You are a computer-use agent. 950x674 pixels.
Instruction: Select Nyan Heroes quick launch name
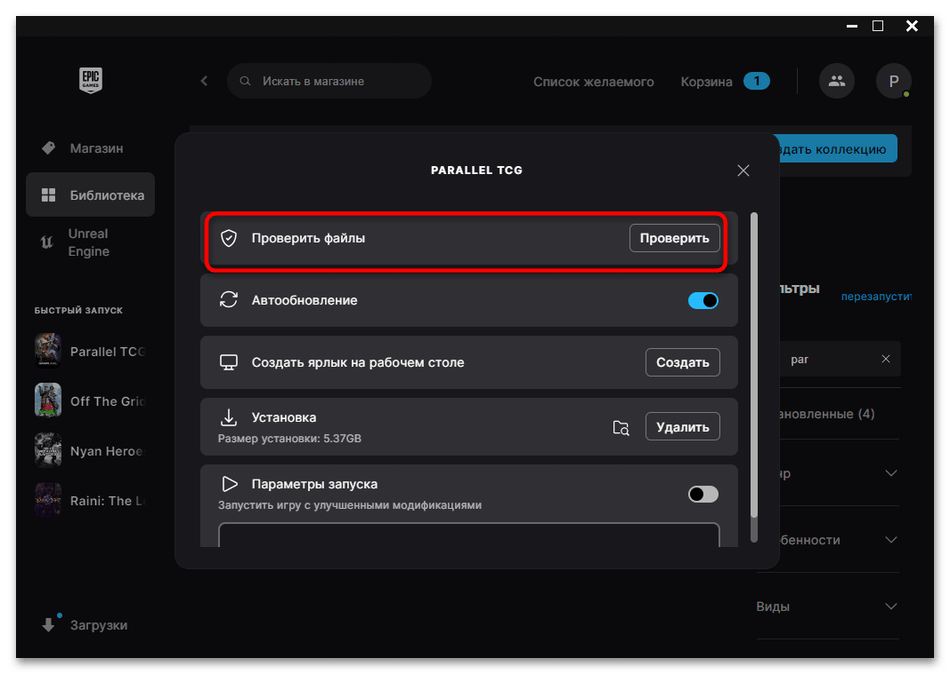[107, 451]
